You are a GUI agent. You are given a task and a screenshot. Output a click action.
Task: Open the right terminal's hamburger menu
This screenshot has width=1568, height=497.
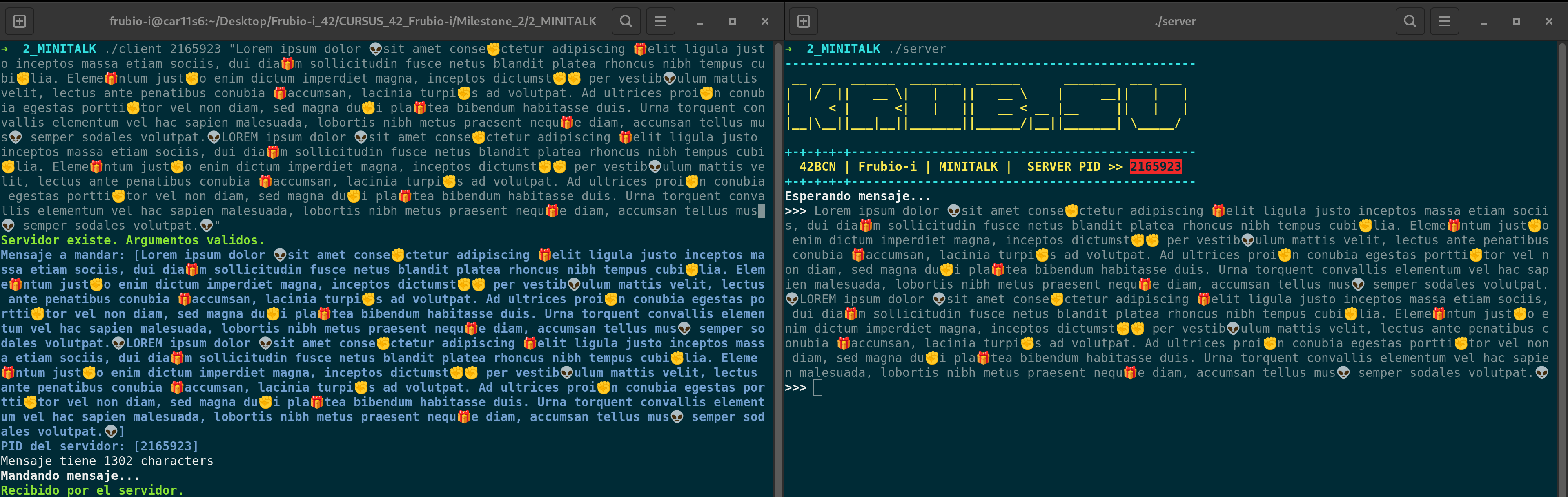[x=1444, y=21]
